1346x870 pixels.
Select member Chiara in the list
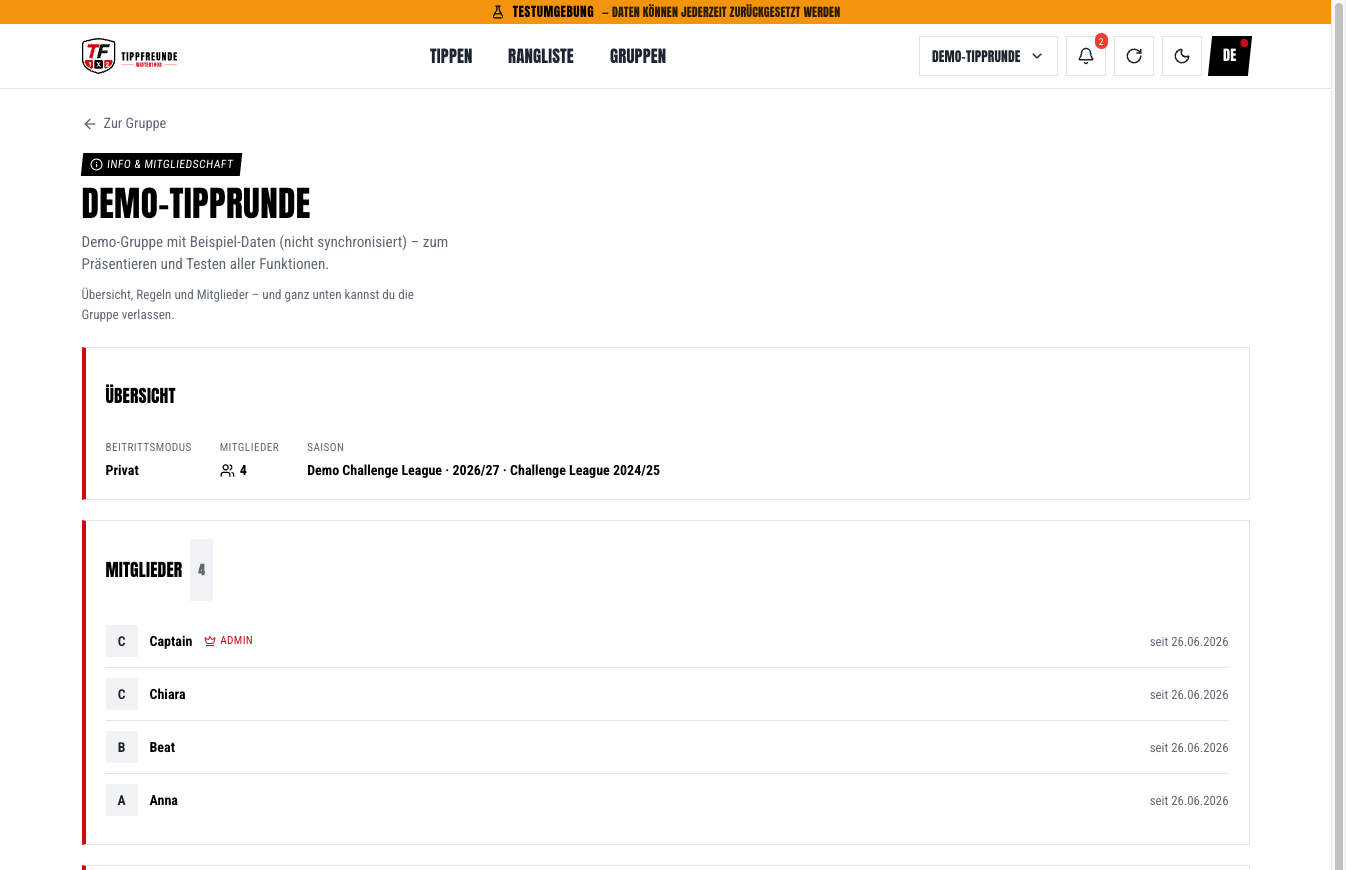click(x=667, y=694)
